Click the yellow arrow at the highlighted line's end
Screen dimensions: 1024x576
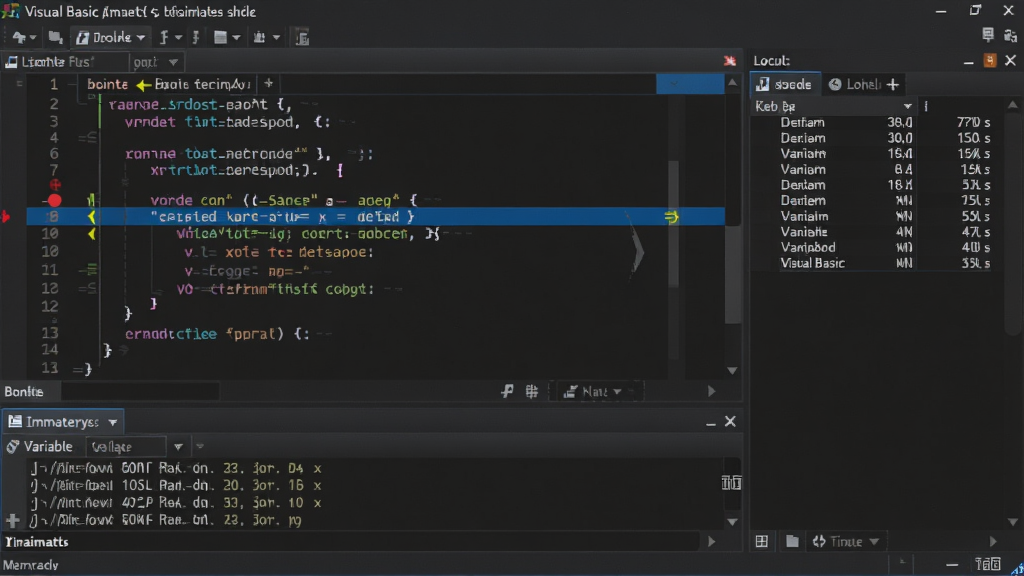(x=671, y=217)
